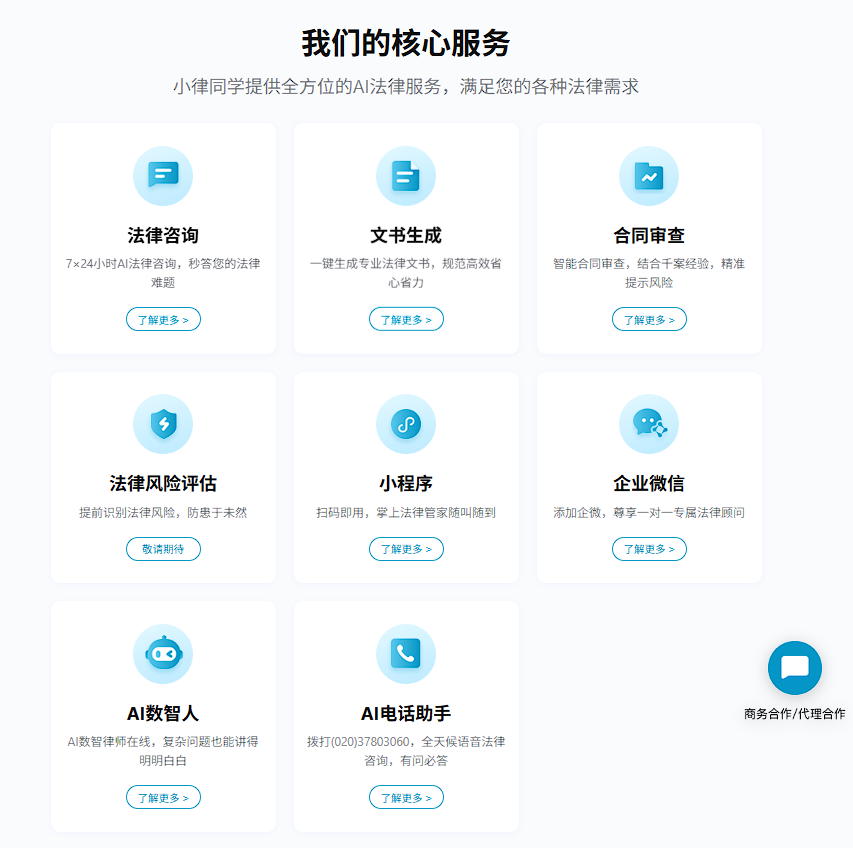This screenshot has width=853, height=848.
Task: Click 了解更多 under 小程序
Action: pyautogui.click(x=406, y=549)
